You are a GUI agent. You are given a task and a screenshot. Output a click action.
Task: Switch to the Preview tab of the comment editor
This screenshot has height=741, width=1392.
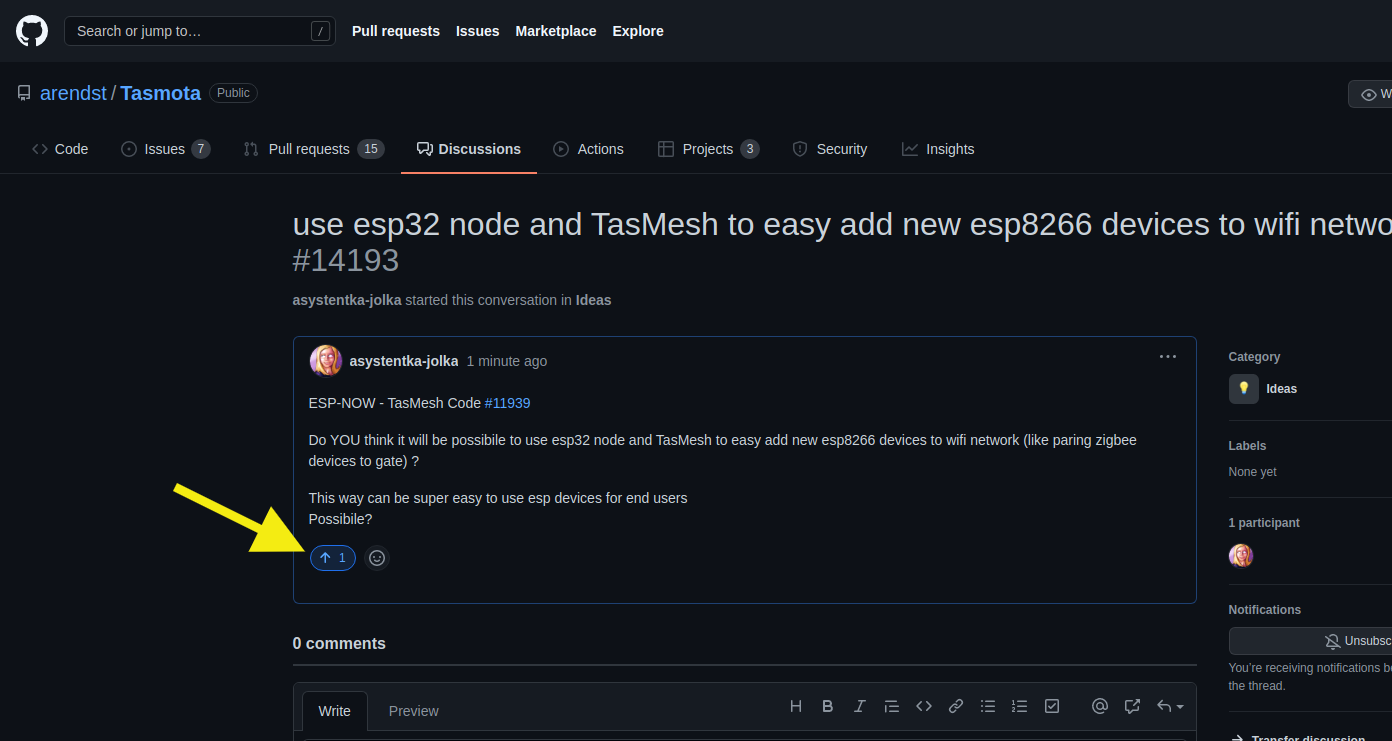pyautogui.click(x=414, y=711)
